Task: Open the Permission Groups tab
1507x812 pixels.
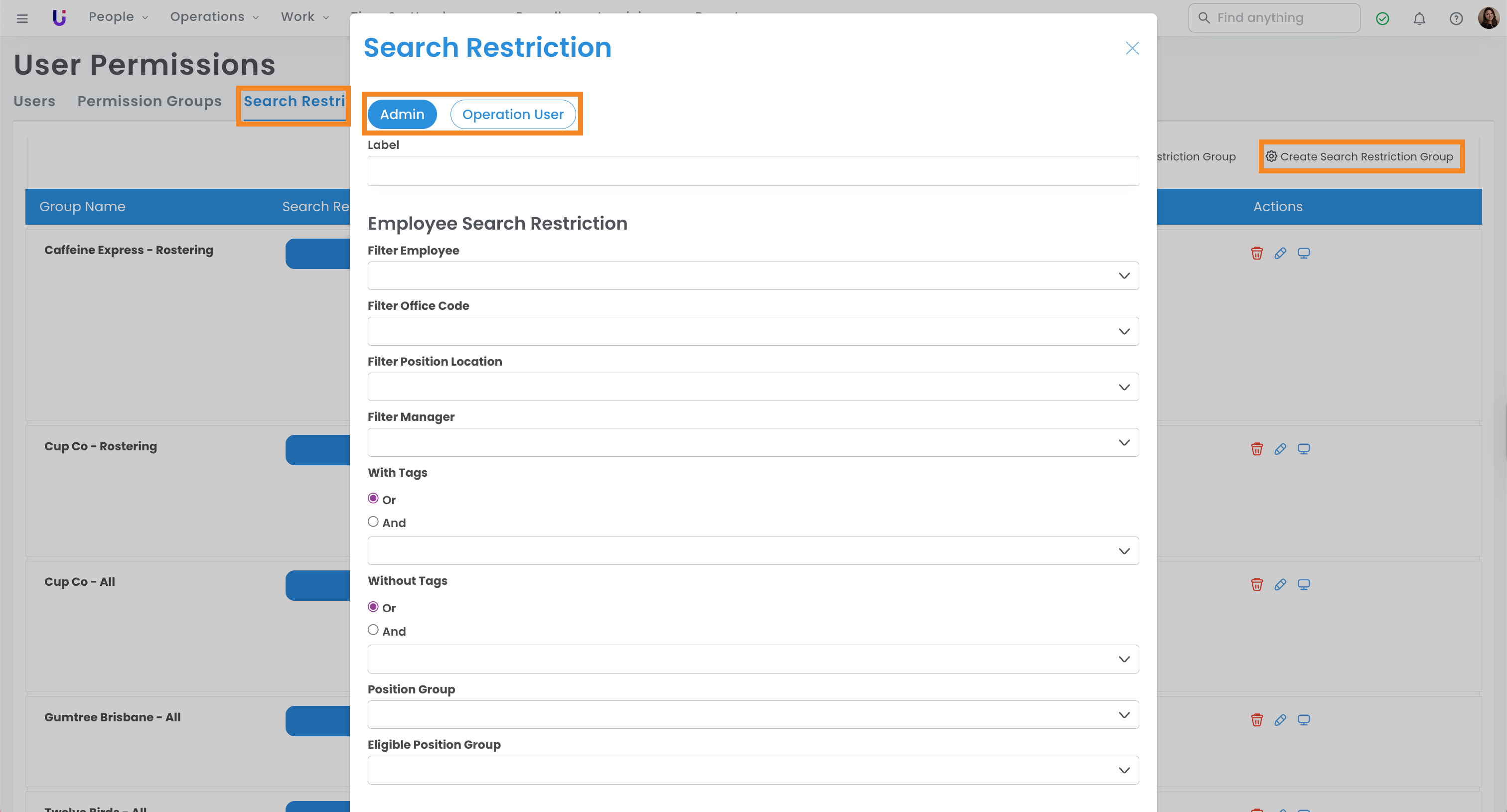Action: 149,101
